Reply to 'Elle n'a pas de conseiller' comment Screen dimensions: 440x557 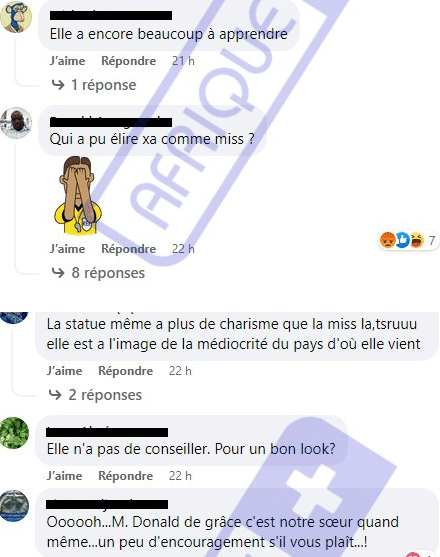[x=126, y=476]
